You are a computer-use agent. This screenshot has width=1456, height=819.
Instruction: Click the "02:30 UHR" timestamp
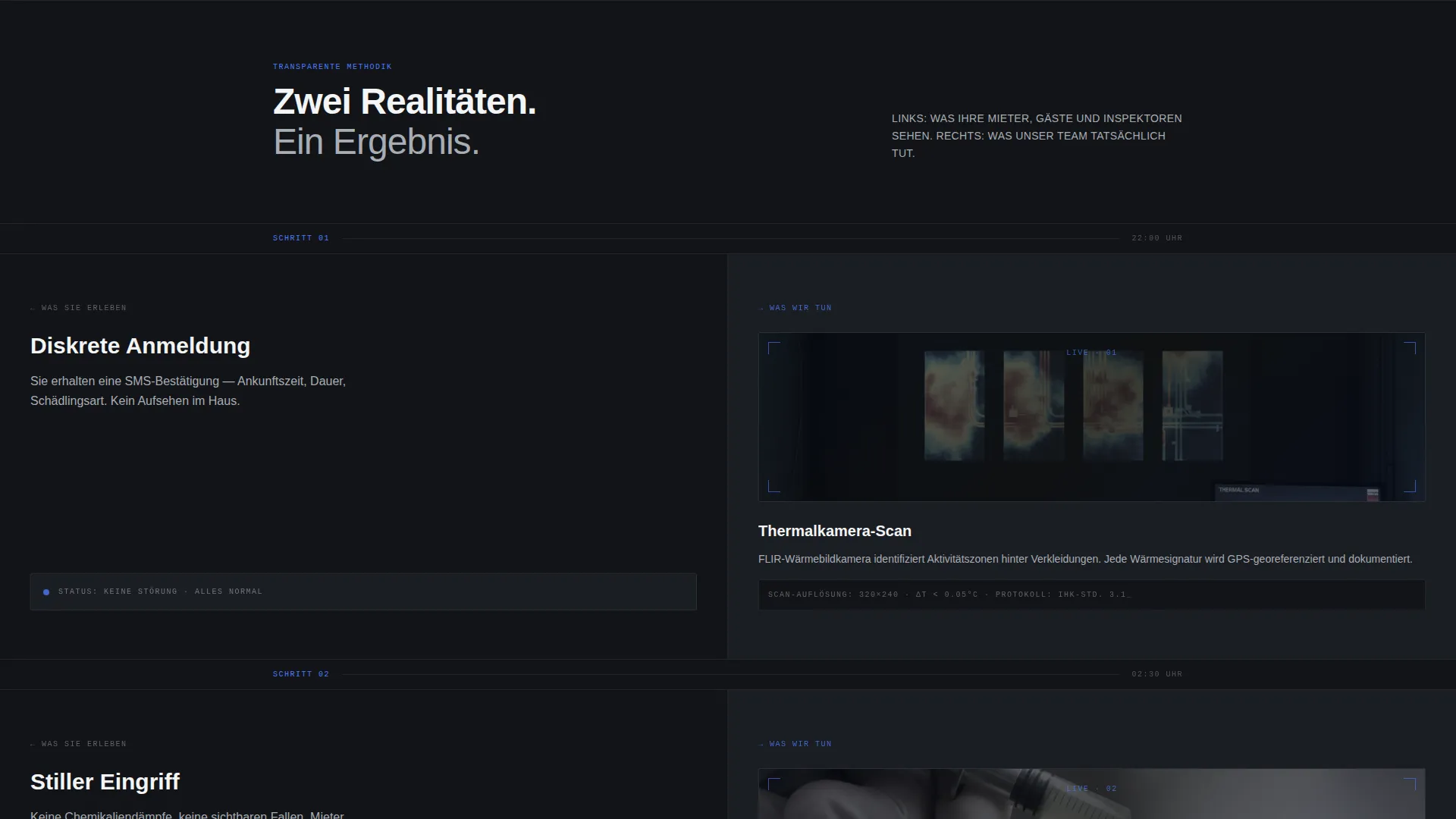coord(1156,674)
